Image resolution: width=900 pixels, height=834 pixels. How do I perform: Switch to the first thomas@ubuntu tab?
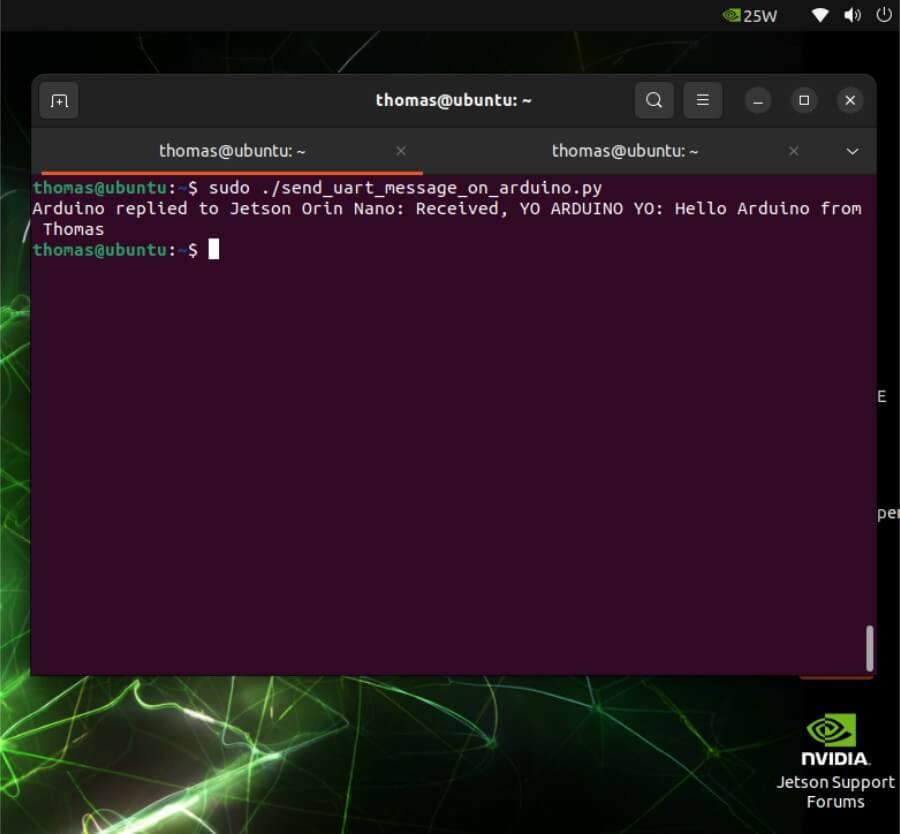click(x=232, y=151)
